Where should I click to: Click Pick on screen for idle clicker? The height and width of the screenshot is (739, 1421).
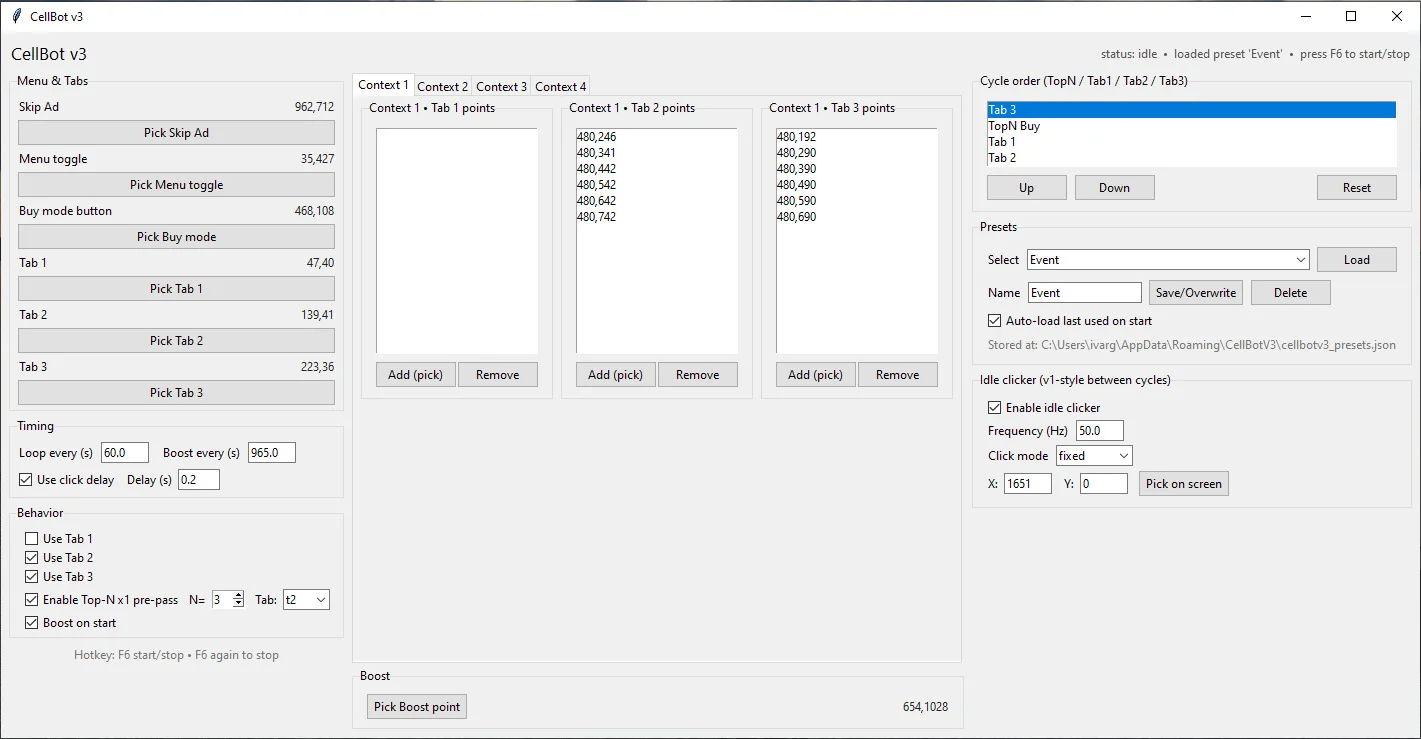(1183, 483)
